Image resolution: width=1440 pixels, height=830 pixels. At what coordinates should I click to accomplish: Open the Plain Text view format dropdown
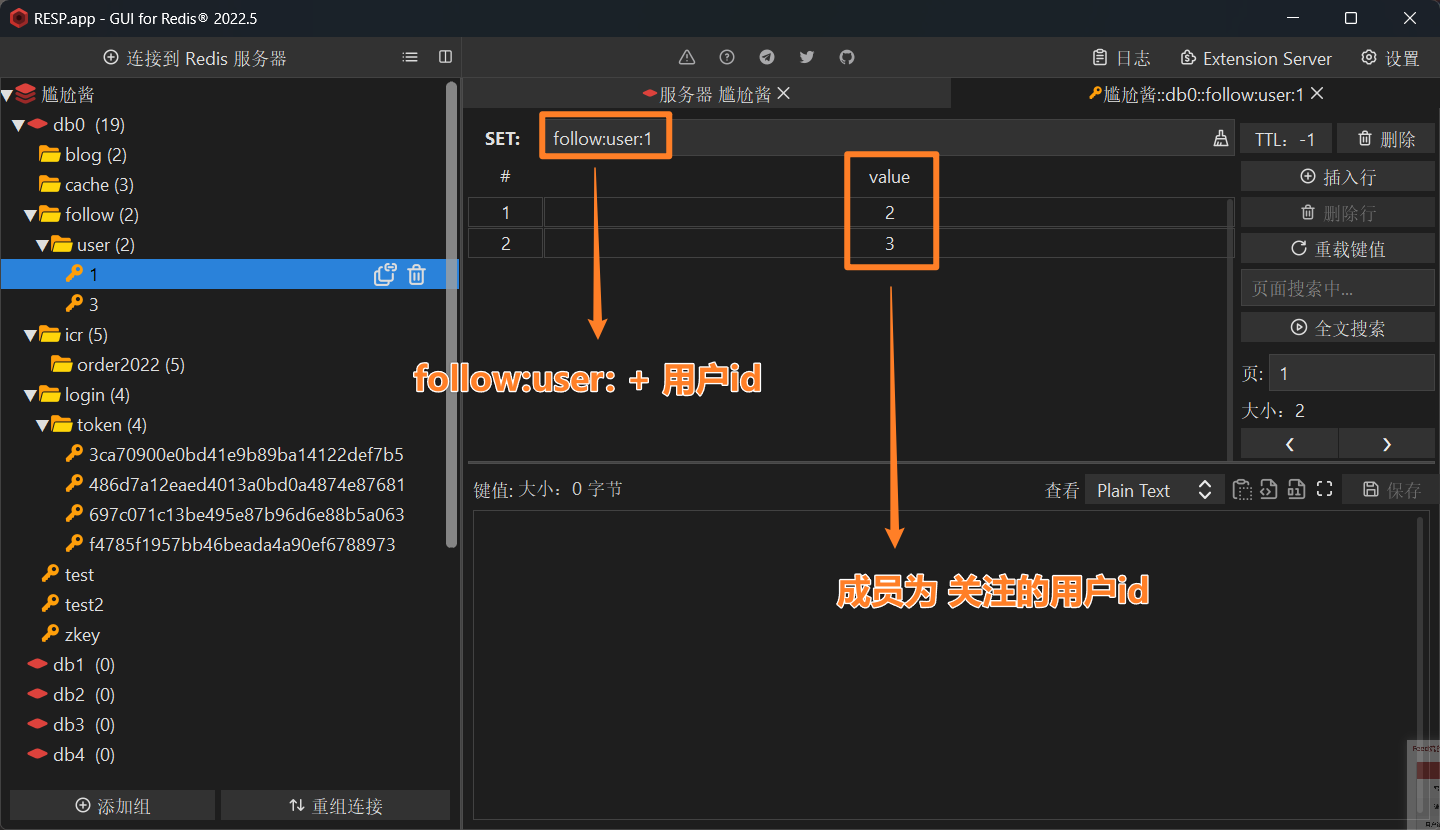1154,490
